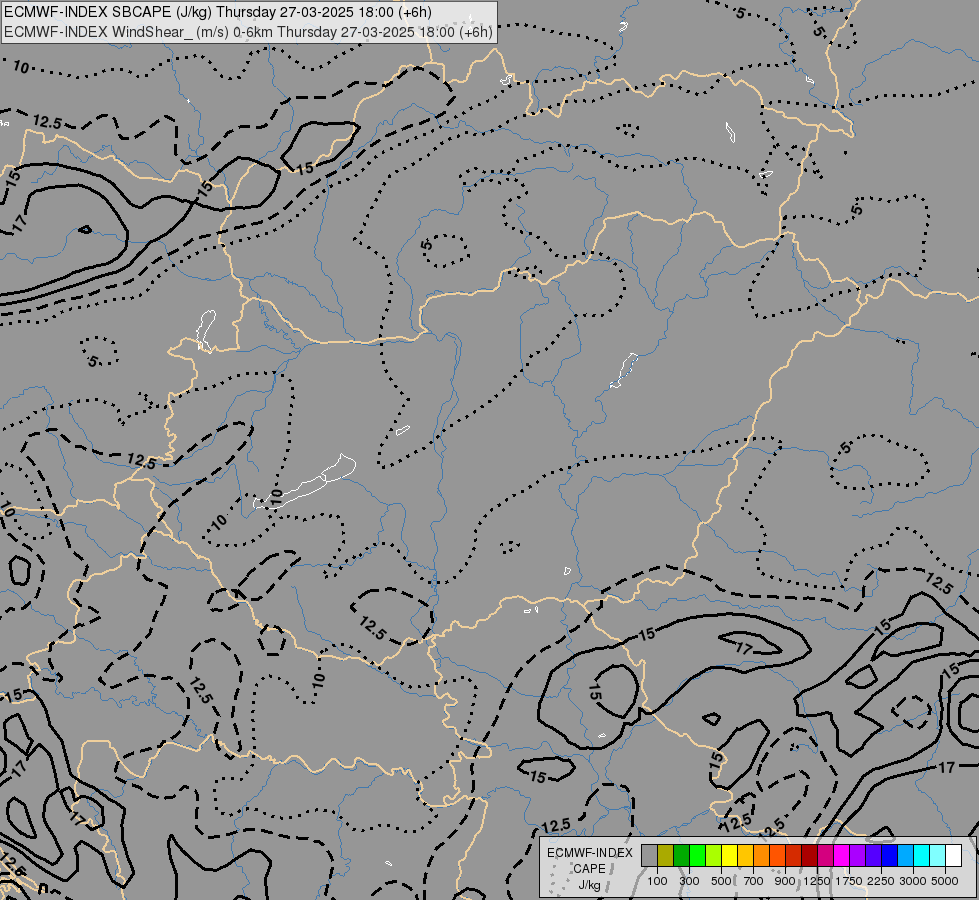Click the yellow-green legend swatch

point(714,856)
